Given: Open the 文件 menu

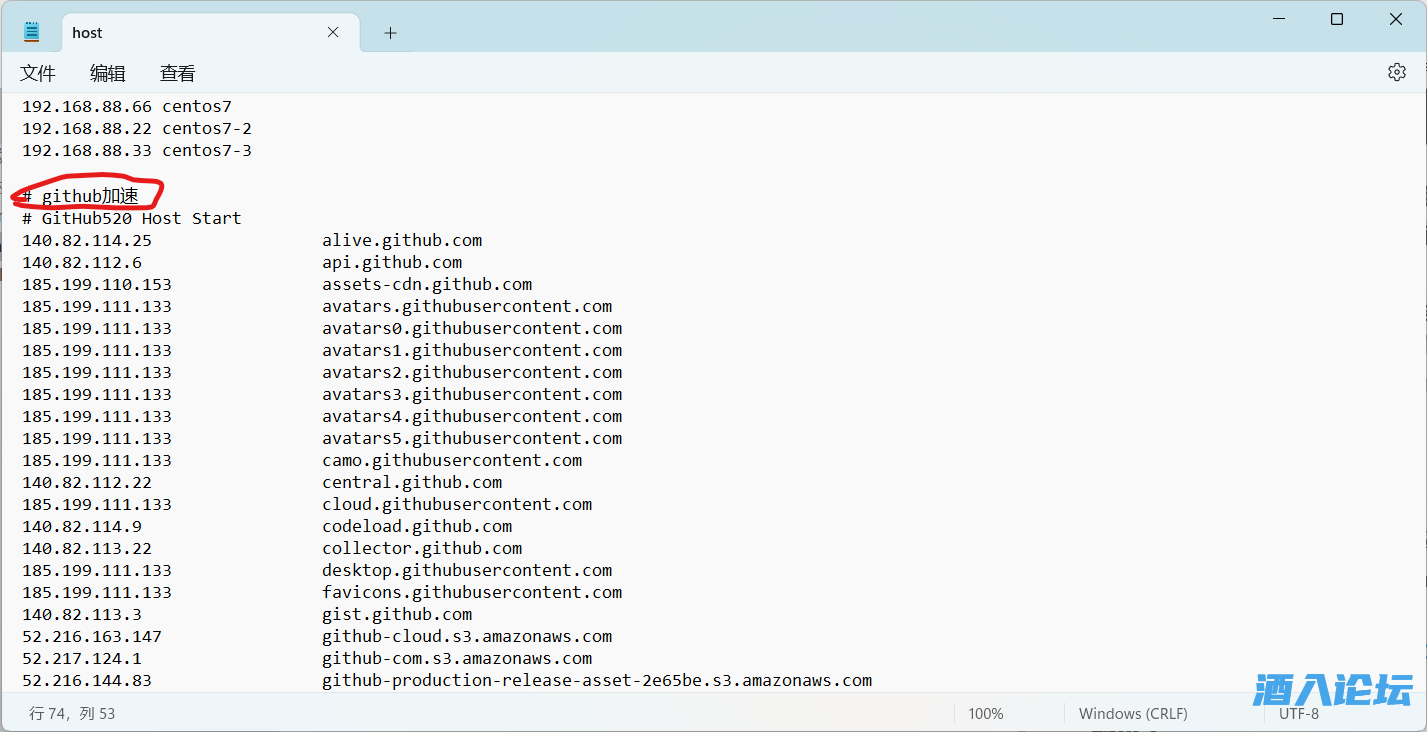Looking at the screenshot, I should click(x=38, y=73).
